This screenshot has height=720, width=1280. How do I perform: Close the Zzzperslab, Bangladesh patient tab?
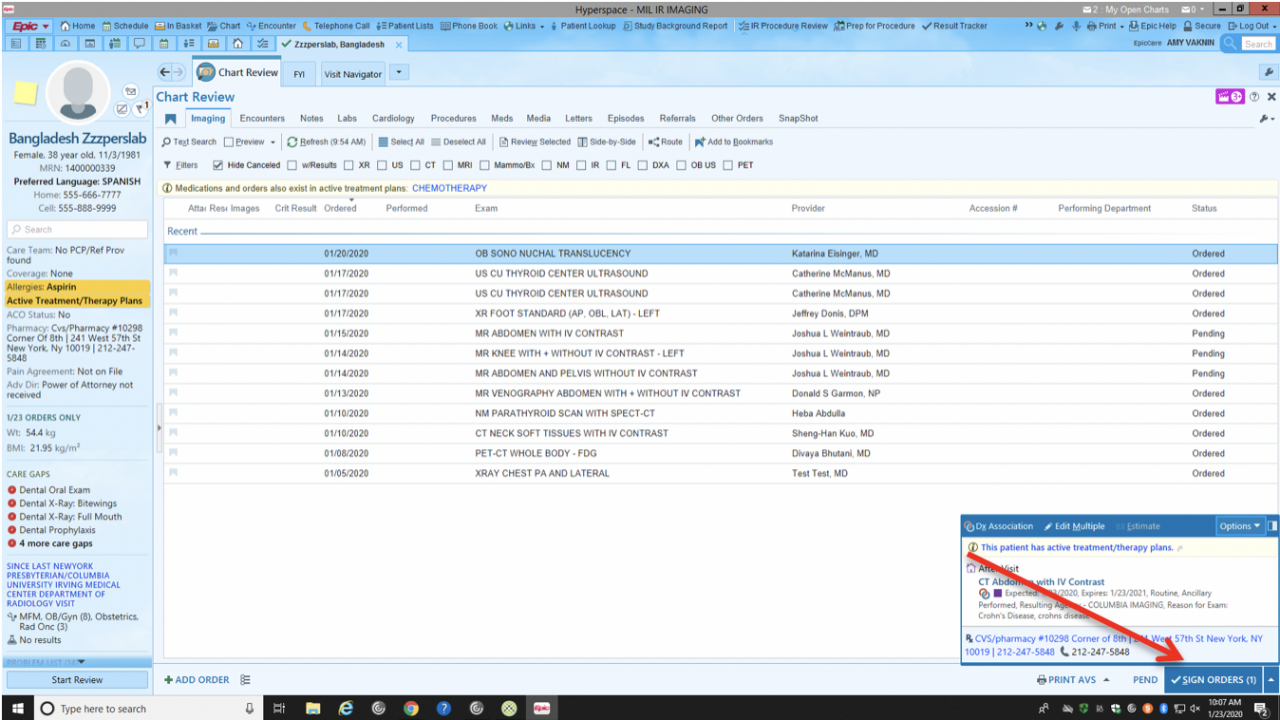399,45
